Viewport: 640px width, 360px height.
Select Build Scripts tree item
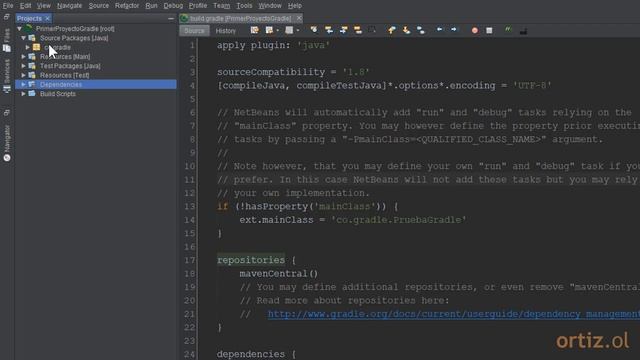[58, 94]
